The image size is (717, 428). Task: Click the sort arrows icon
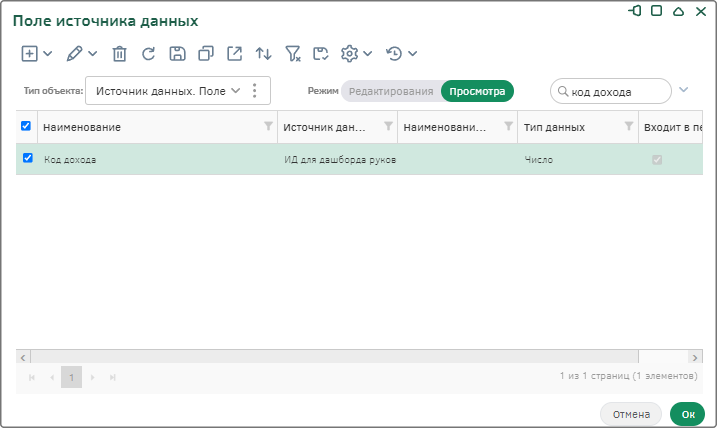point(263,54)
